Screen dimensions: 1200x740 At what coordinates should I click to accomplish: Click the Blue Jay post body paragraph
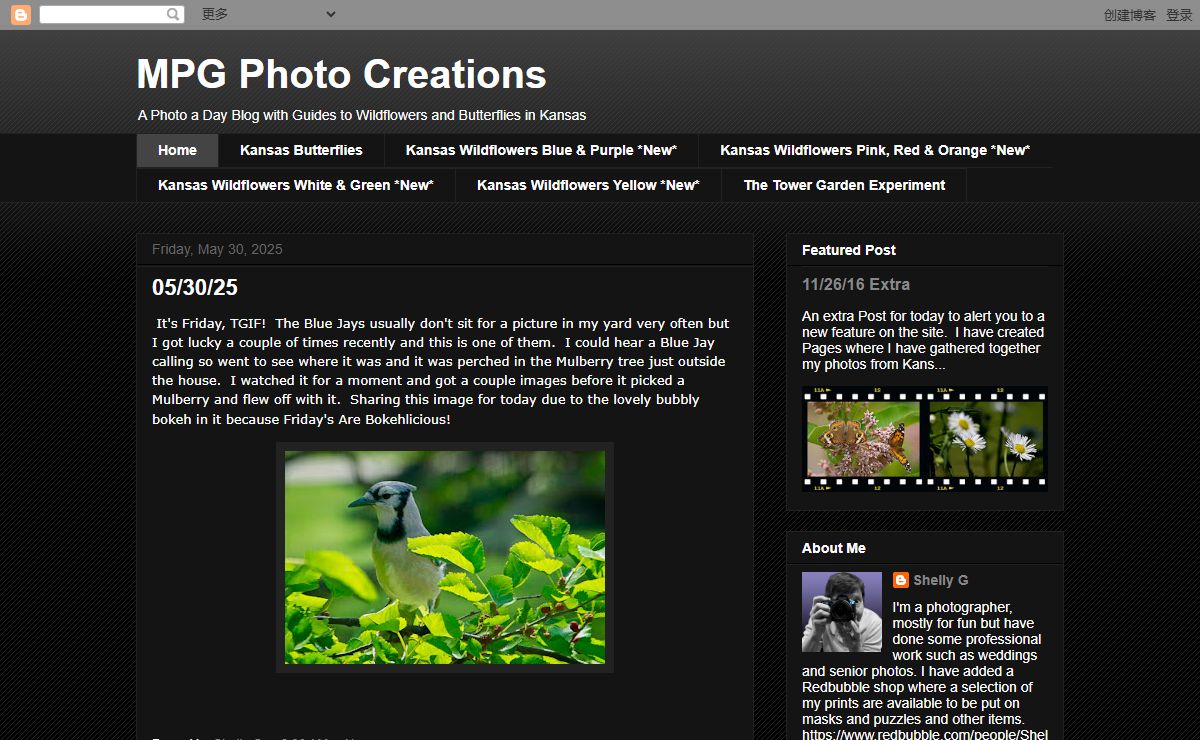(441, 371)
